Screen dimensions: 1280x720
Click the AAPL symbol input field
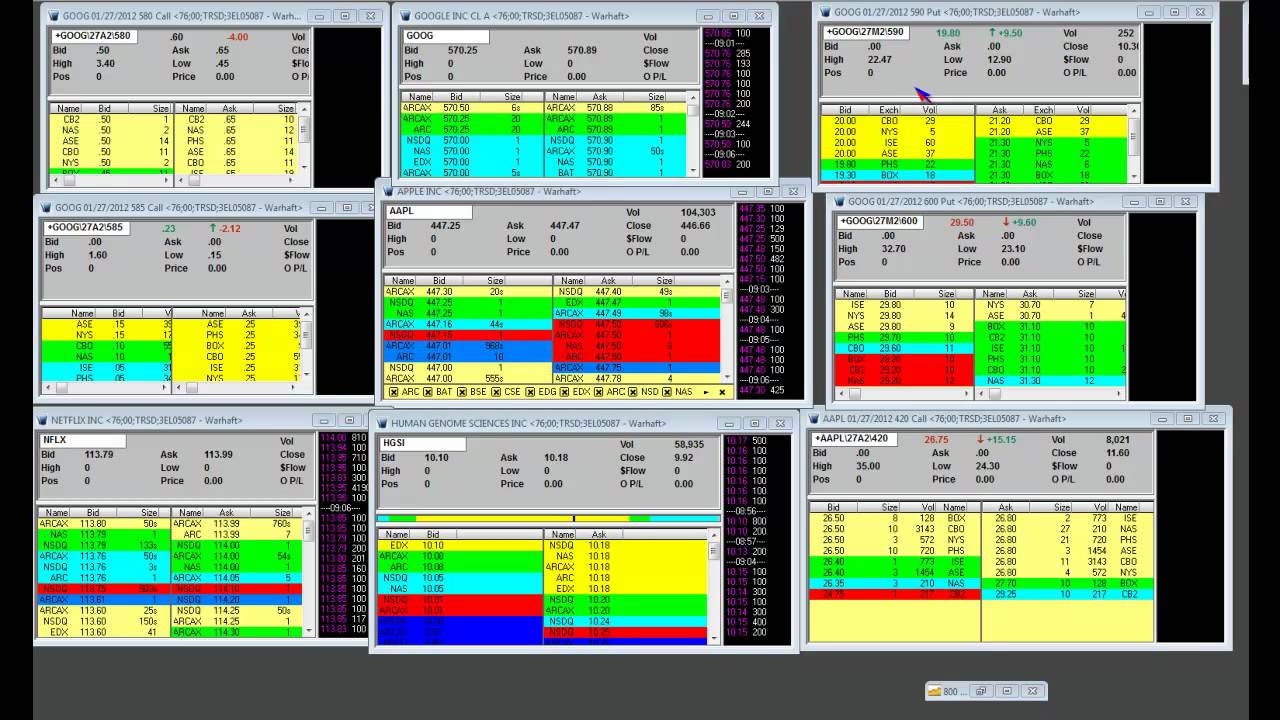pos(429,212)
